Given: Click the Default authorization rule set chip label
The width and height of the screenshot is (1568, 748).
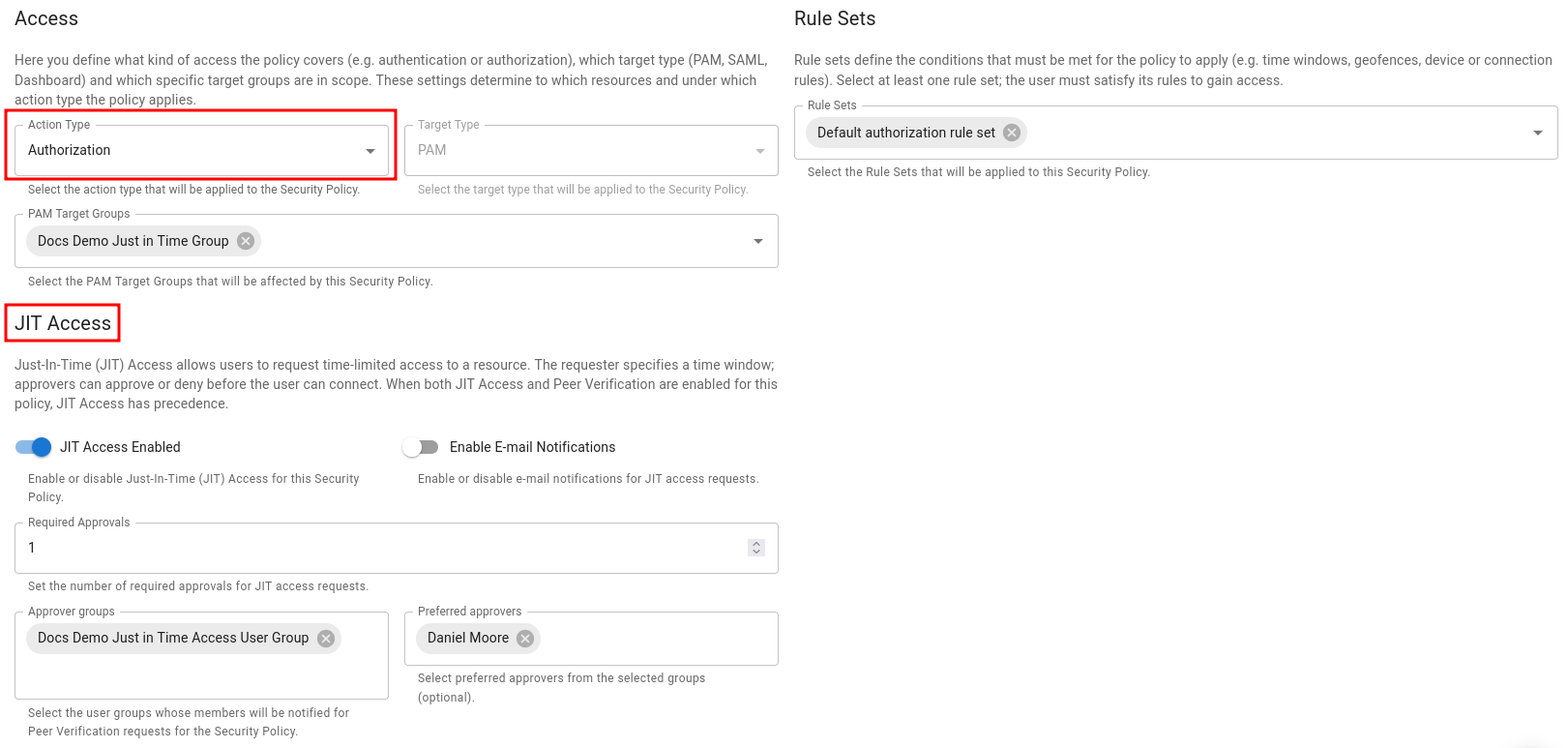Looking at the screenshot, I should tap(905, 133).
